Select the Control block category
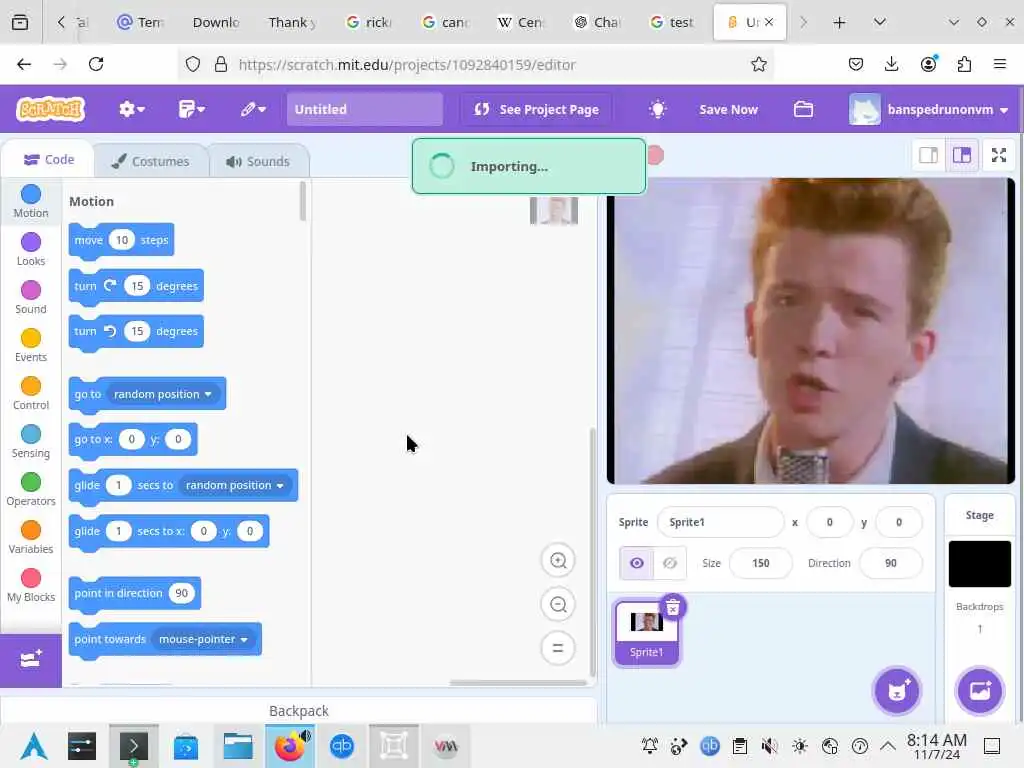 coord(31,393)
